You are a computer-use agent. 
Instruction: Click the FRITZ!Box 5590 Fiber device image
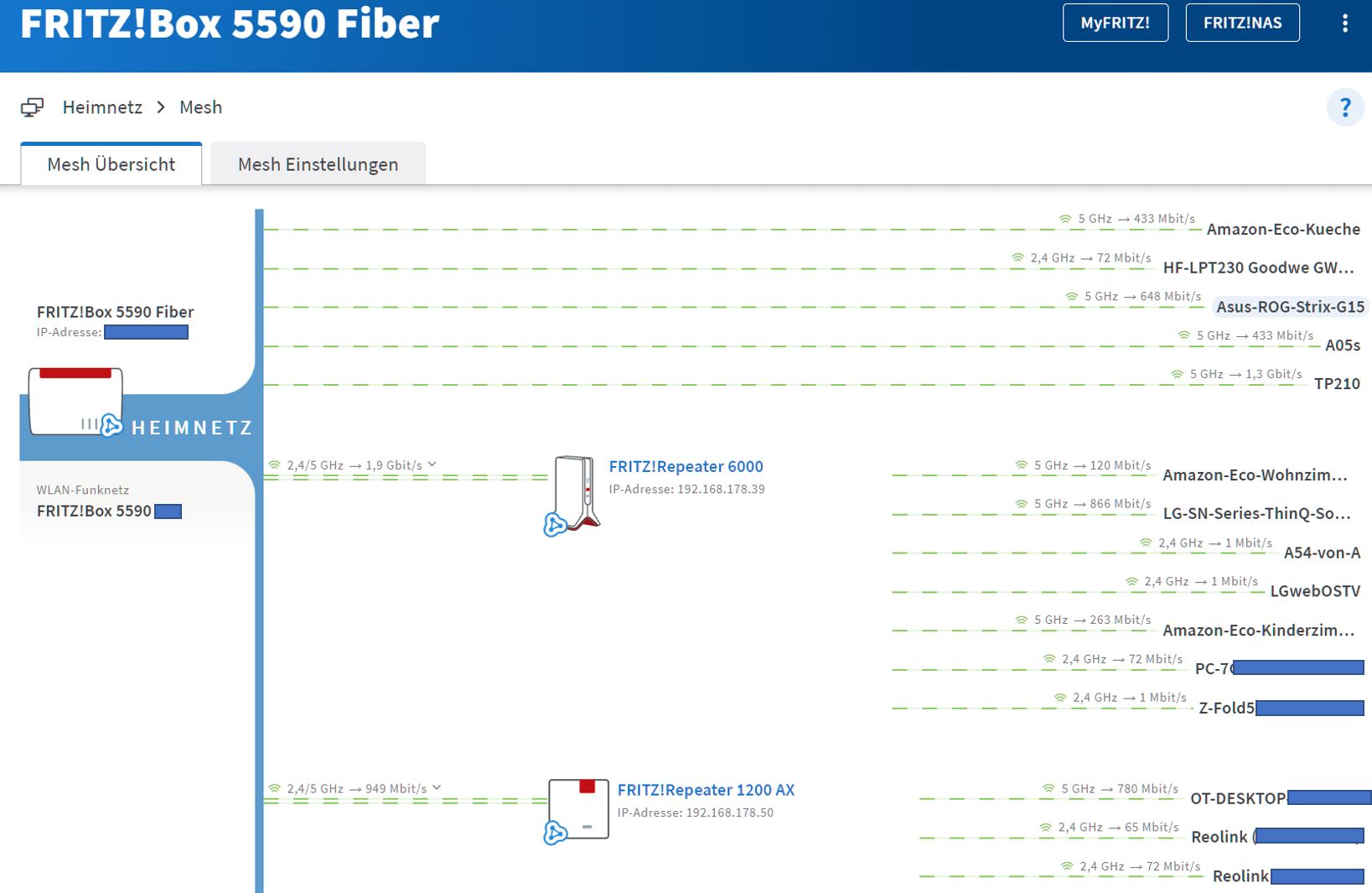75,401
